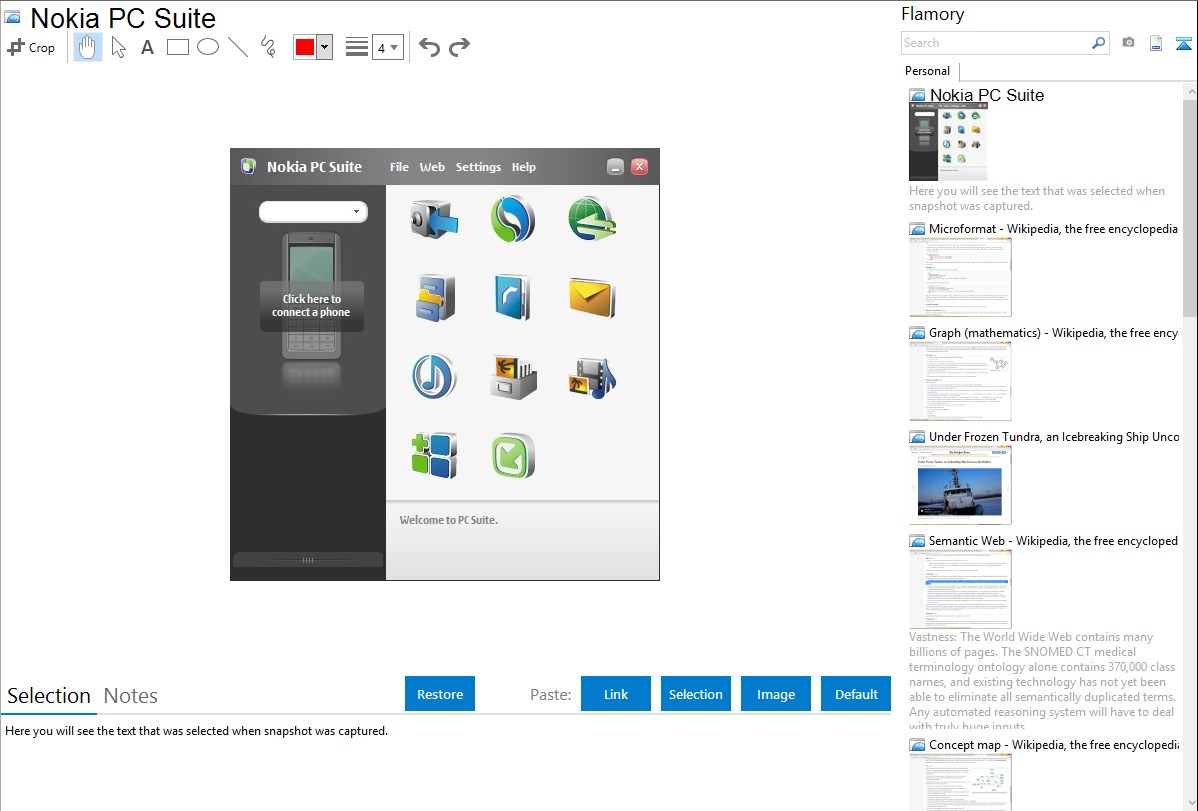Open the Personal tab

pos(927,71)
